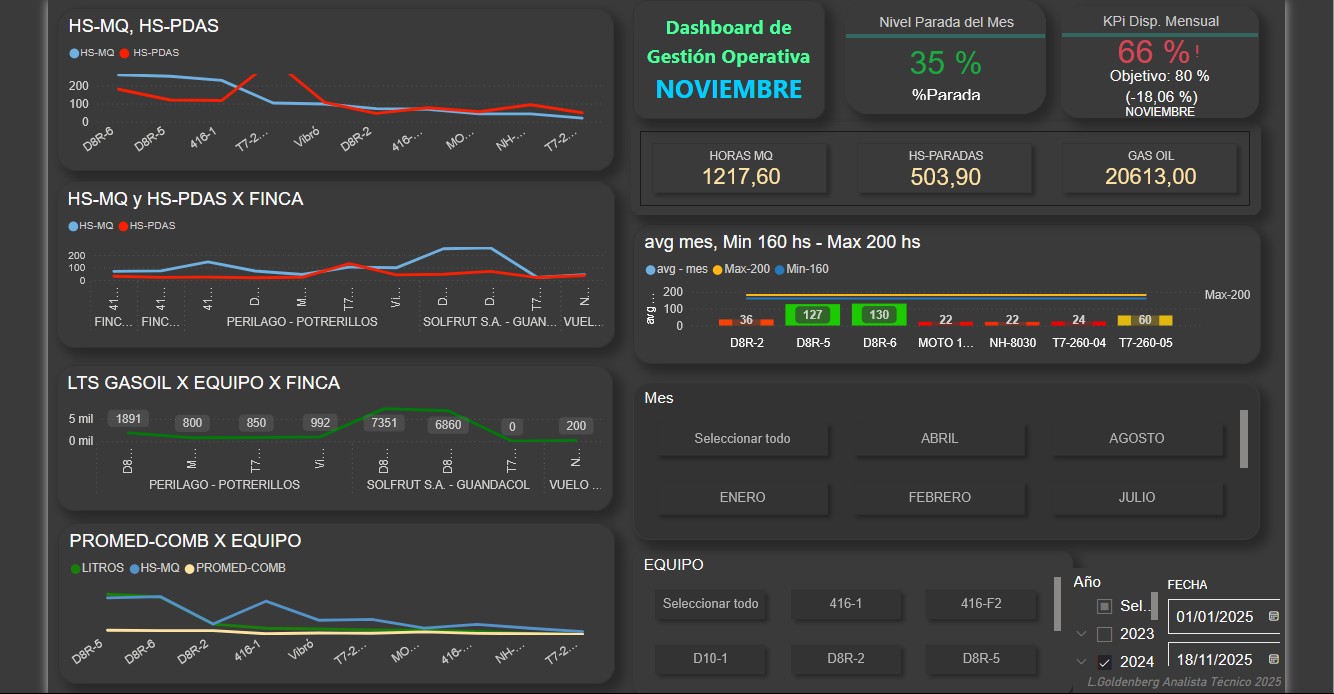Toggle the Sel.. select-all checkbox under Año

point(1104,606)
